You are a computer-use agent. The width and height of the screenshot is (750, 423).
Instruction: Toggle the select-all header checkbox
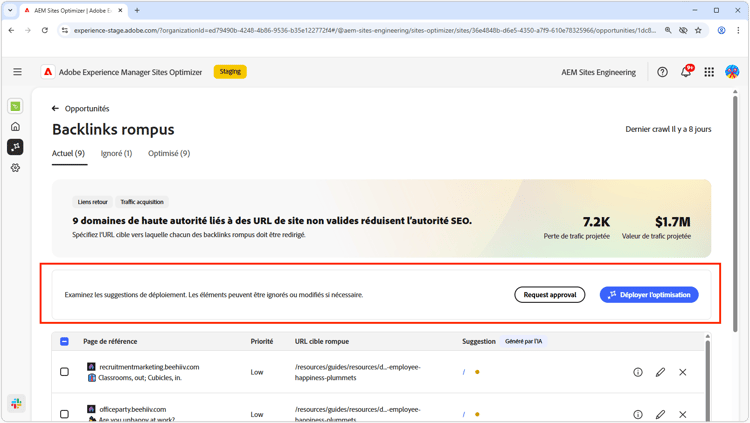[65, 341]
